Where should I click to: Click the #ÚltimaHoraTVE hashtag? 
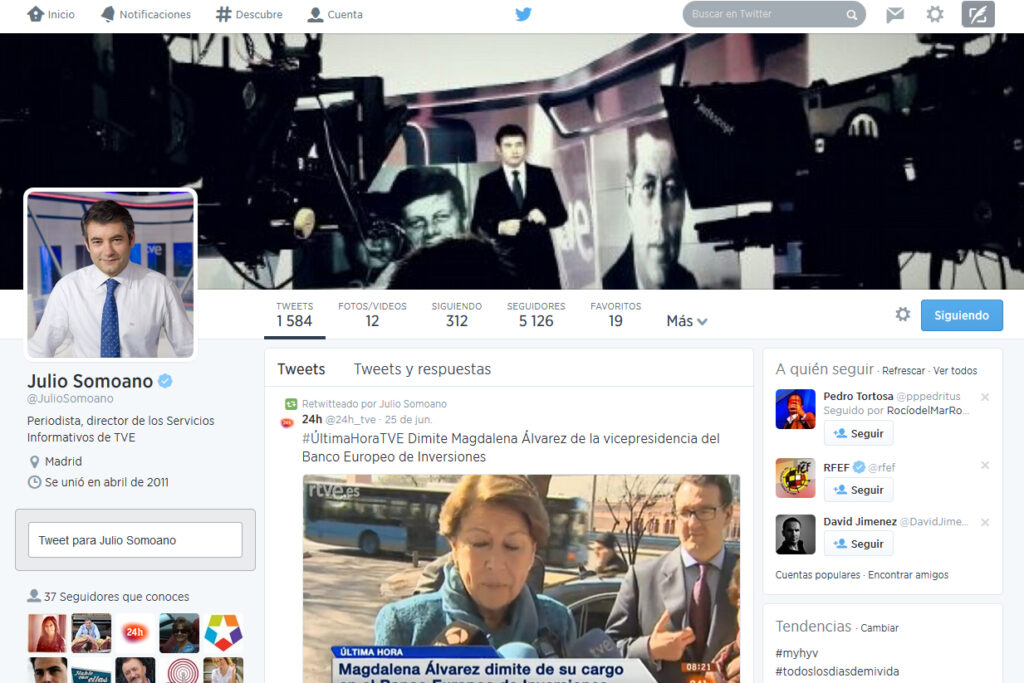(x=353, y=438)
